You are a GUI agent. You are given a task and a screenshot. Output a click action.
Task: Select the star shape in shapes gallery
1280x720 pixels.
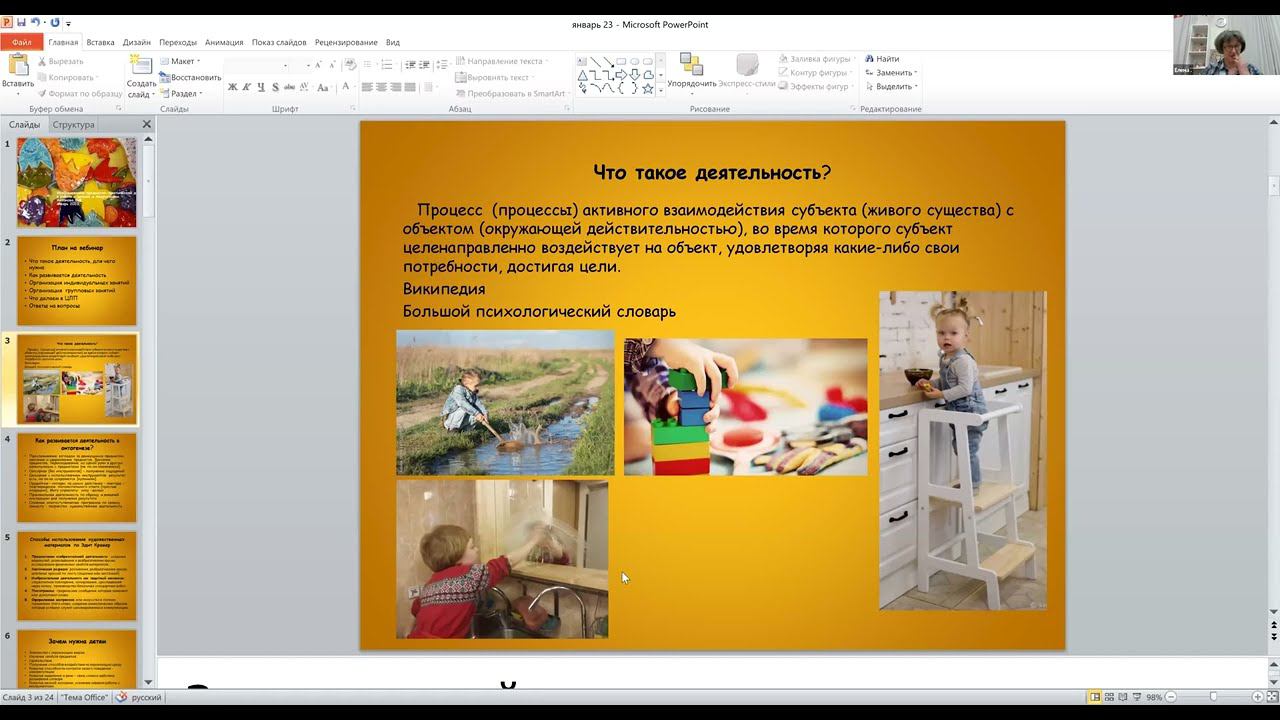[648, 88]
